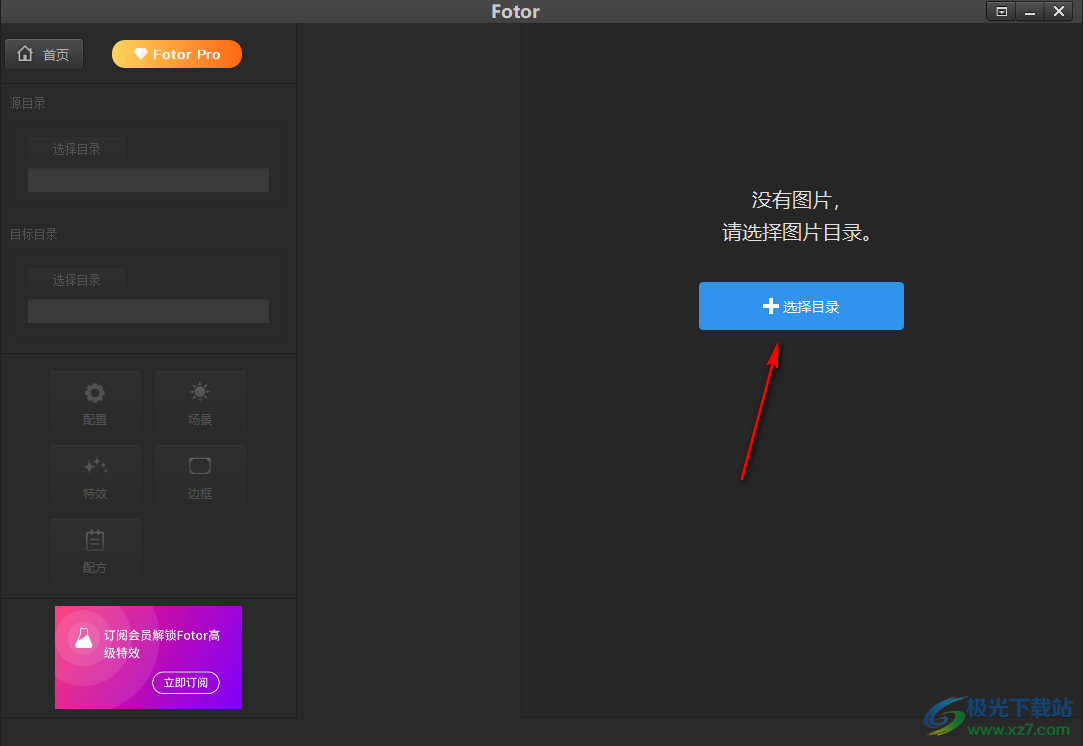Open the 边框 borders tool
The width and height of the screenshot is (1083, 746).
(x=200, y=477)
